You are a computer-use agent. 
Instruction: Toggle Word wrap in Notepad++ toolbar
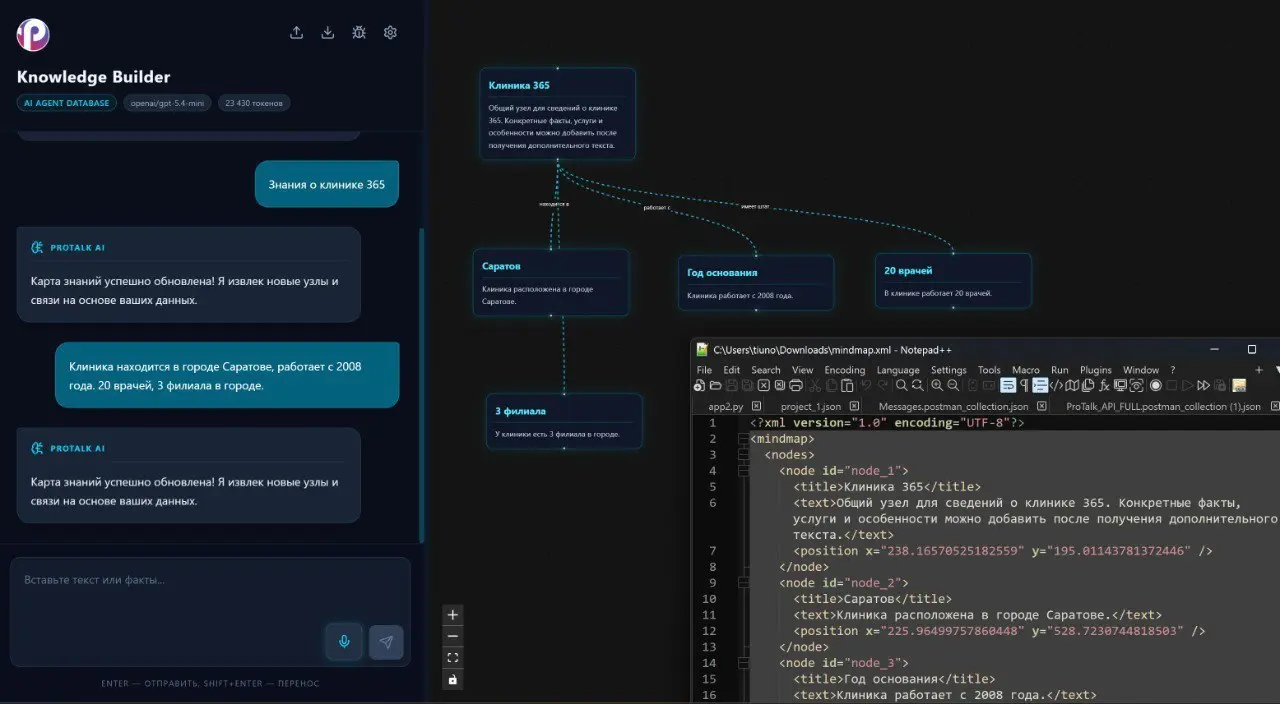tap(1008, 385)
